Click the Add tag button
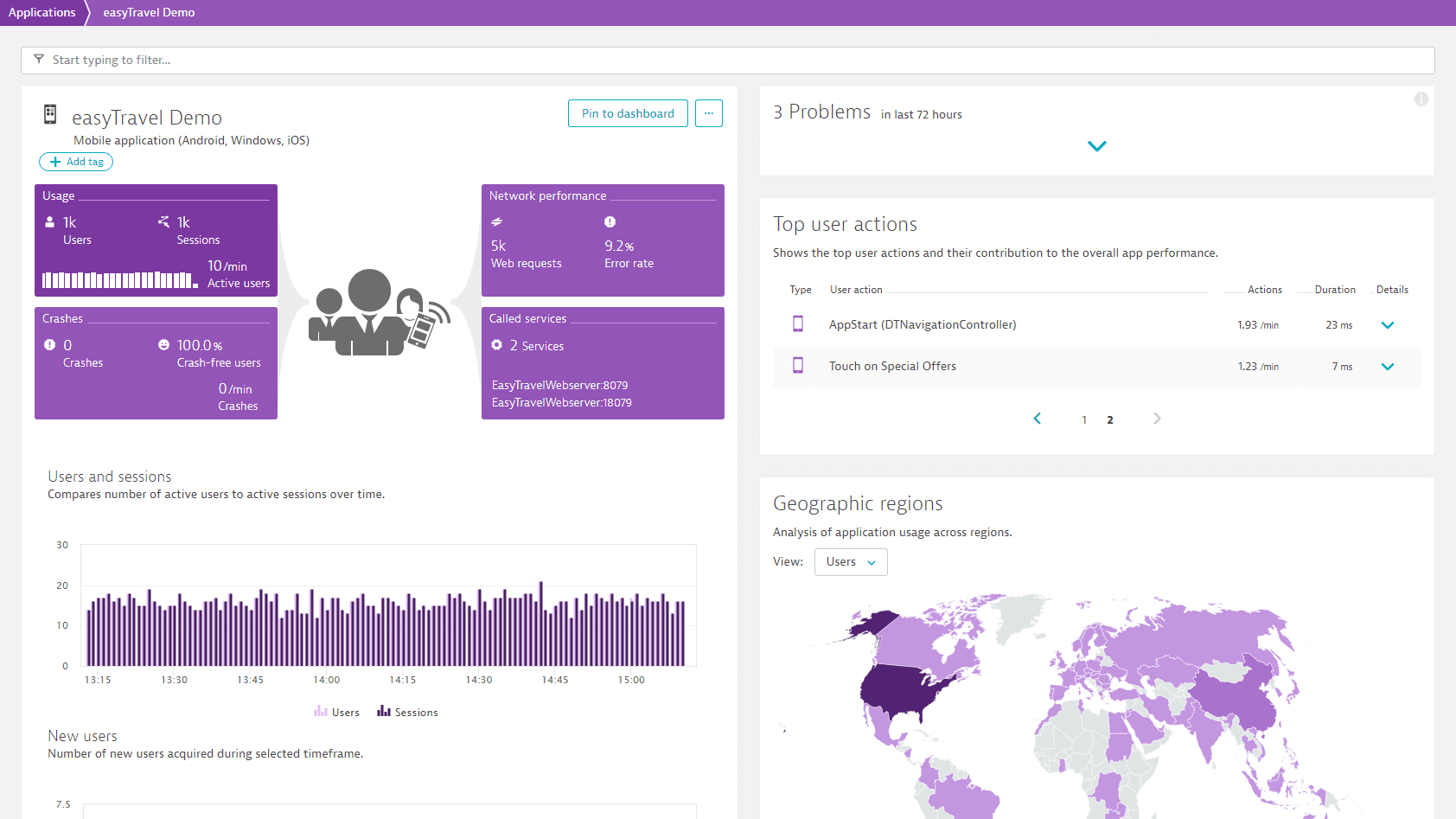The width and height of the screenshot is (1456, 819). click(x=76, y=162)
